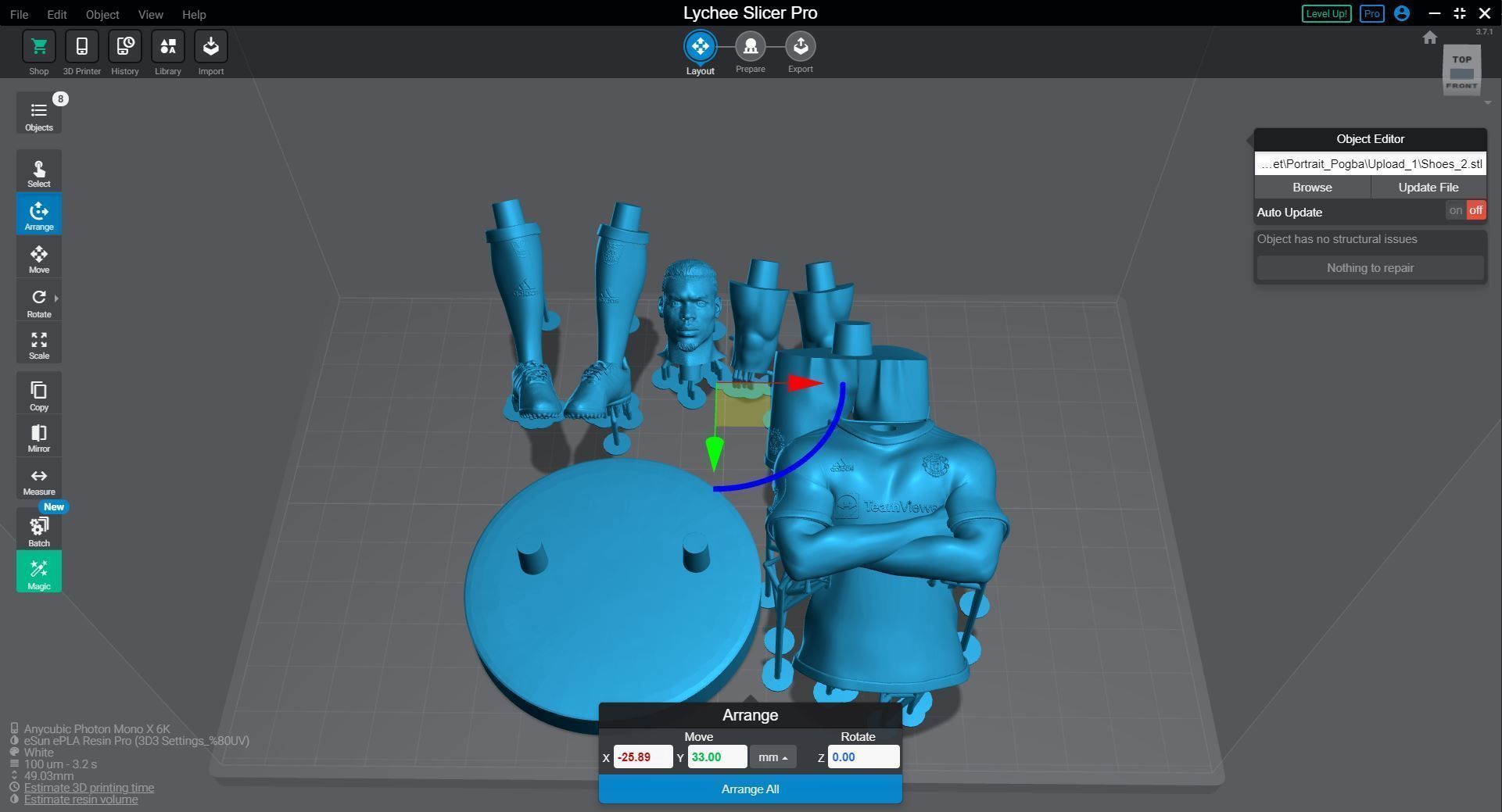
Task: Select the head model
Action: click(x=689, y=307)
